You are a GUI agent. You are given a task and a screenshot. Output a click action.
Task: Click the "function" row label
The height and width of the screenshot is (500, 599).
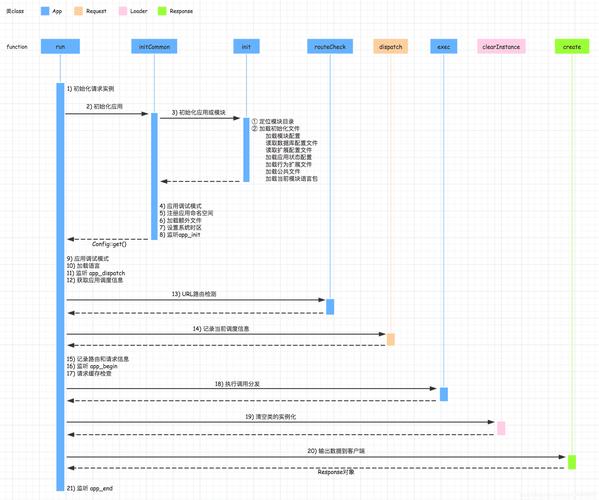pyautogui.click(x=17, y=47)
